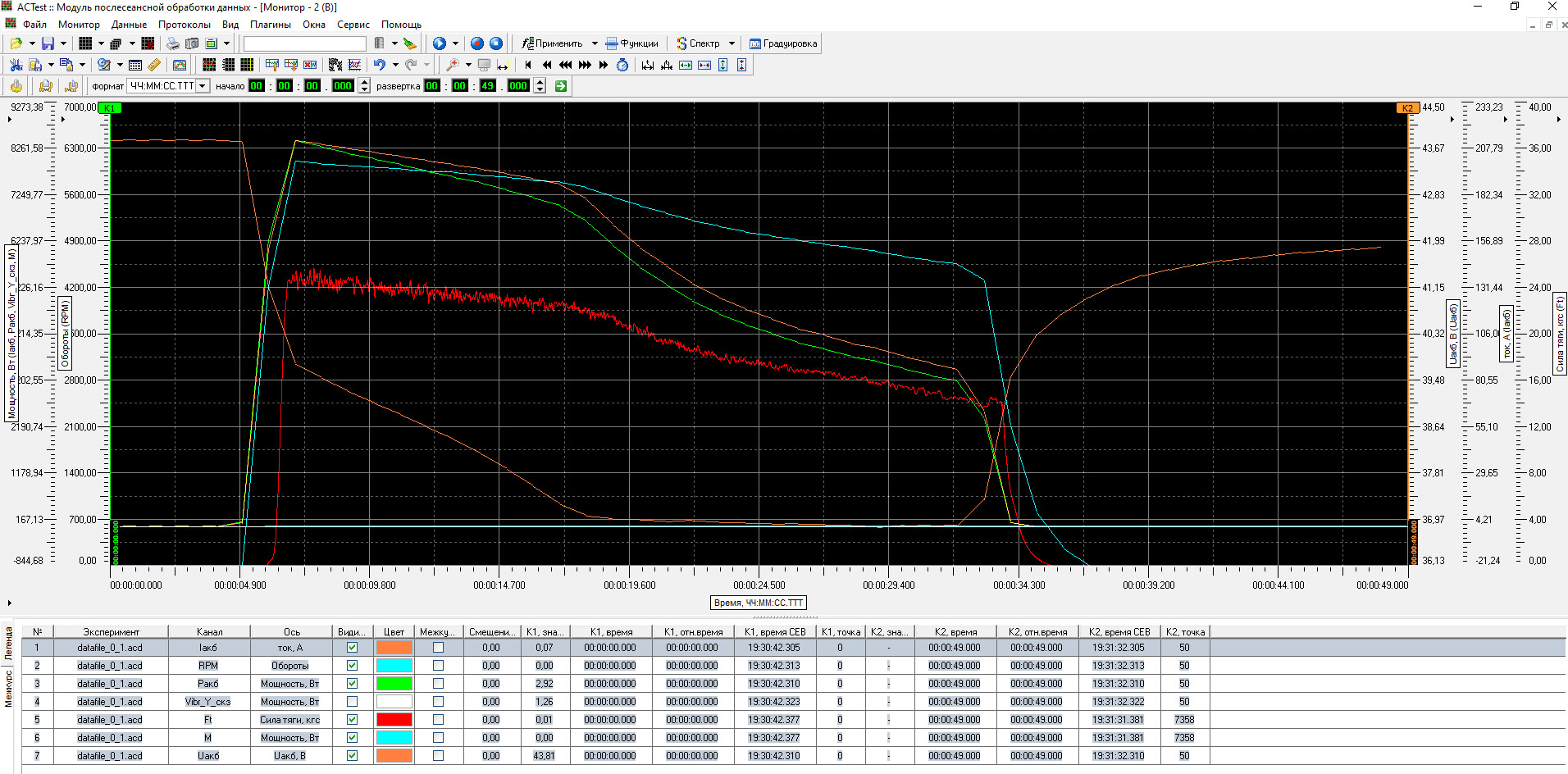Click the save floppy disk icon
The height and width of the screenshot is (774, 1568).
point(48,43)
